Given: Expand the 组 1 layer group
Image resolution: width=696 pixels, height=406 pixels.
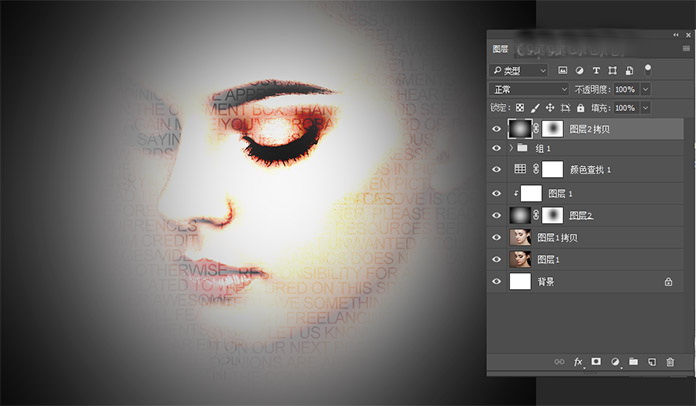Looking at the screenshot, I should [512, 148].
